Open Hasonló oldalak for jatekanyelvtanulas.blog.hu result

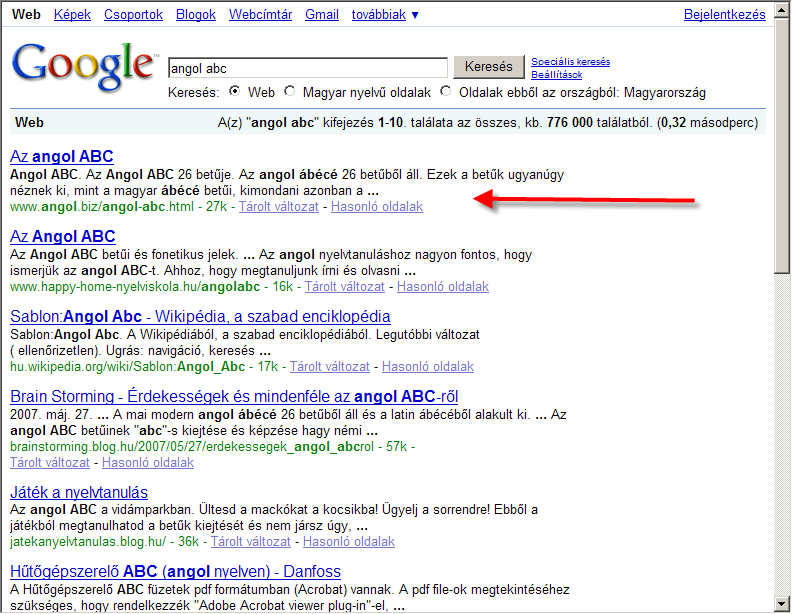click(349, 542)
